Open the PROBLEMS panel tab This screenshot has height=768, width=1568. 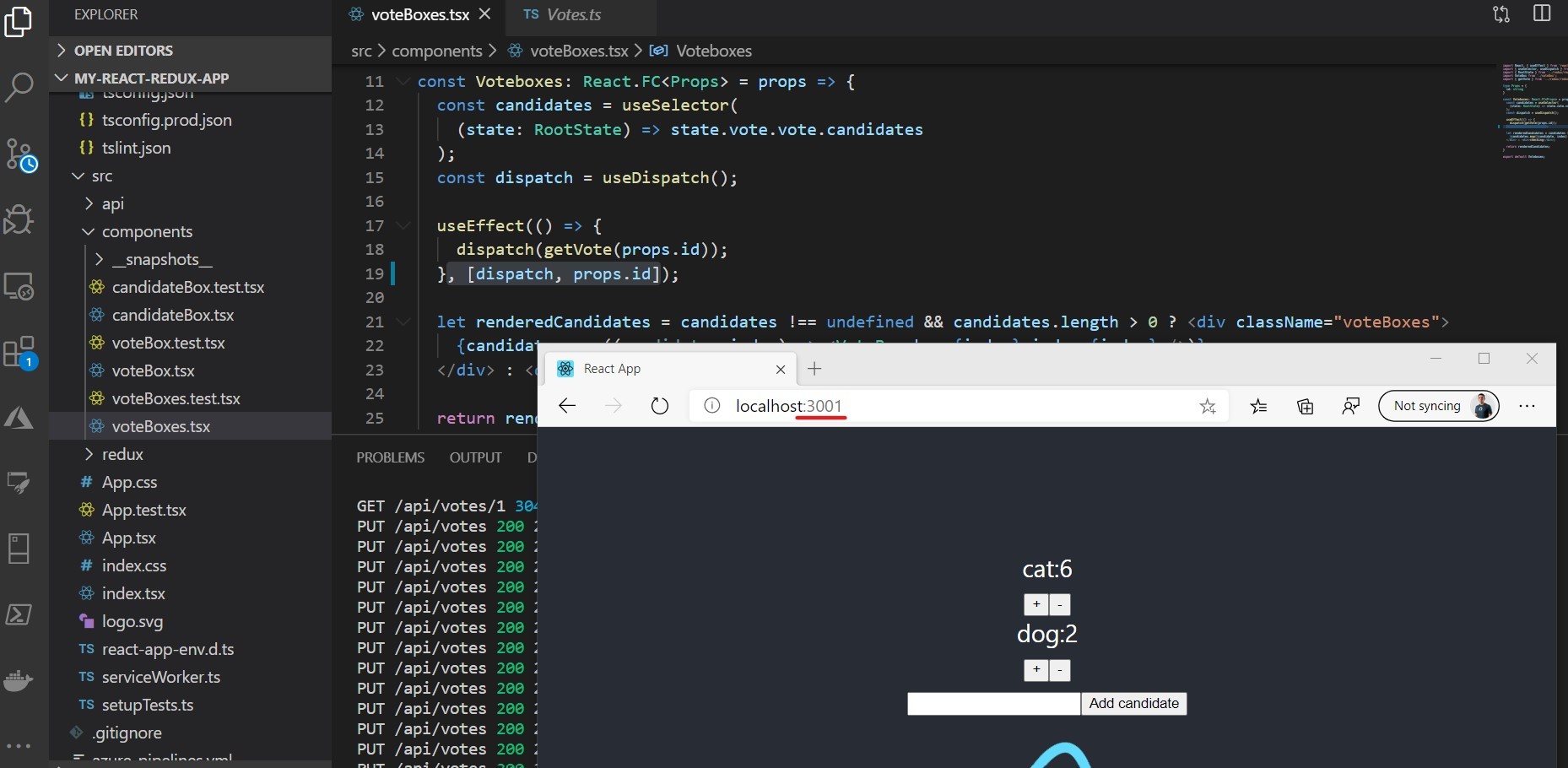coord(390,457)
